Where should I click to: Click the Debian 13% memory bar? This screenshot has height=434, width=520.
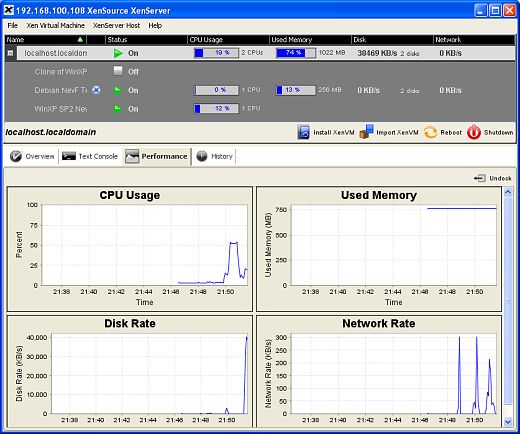296,90
